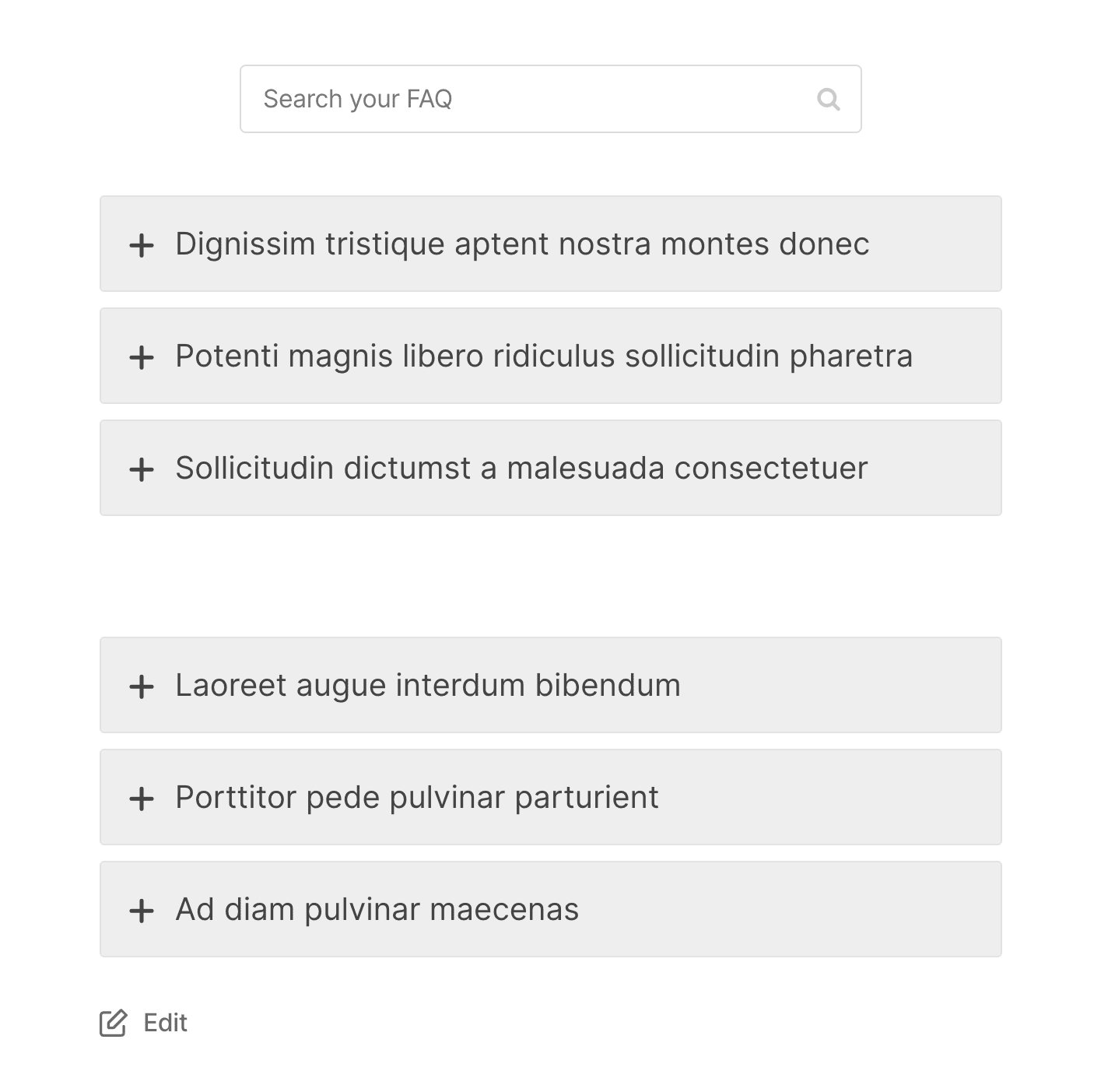1108x1092 pixels.
Task: Click plus icon beside Potenti magnis question
Action: 142,357
